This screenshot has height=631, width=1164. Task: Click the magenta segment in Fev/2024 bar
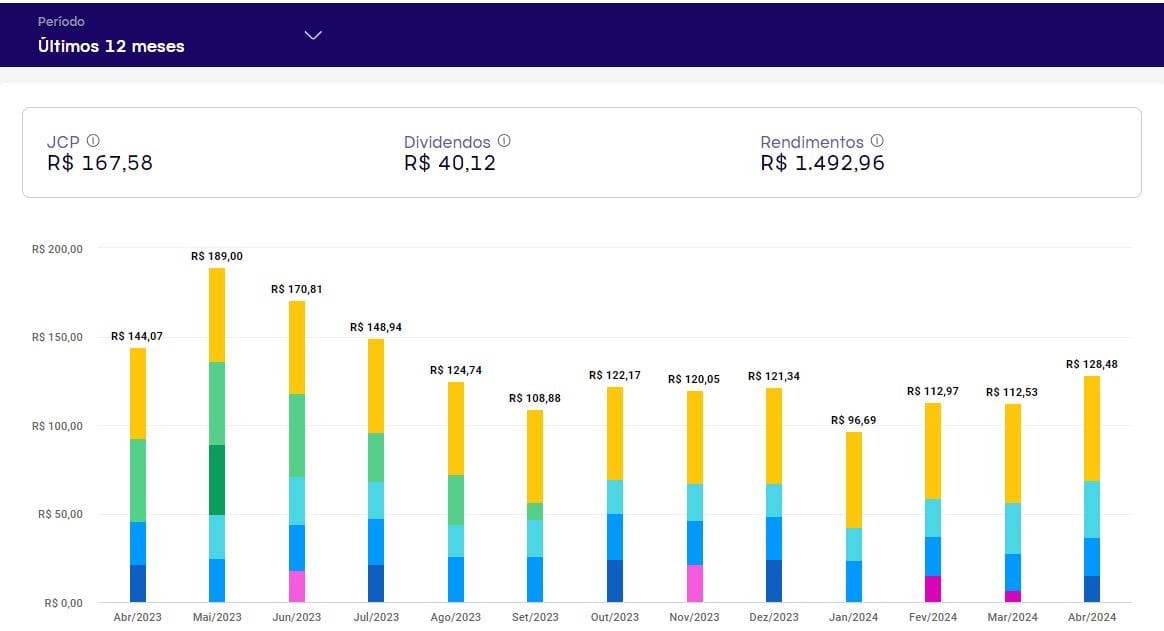pyautogui.click(x=933, y=589)
